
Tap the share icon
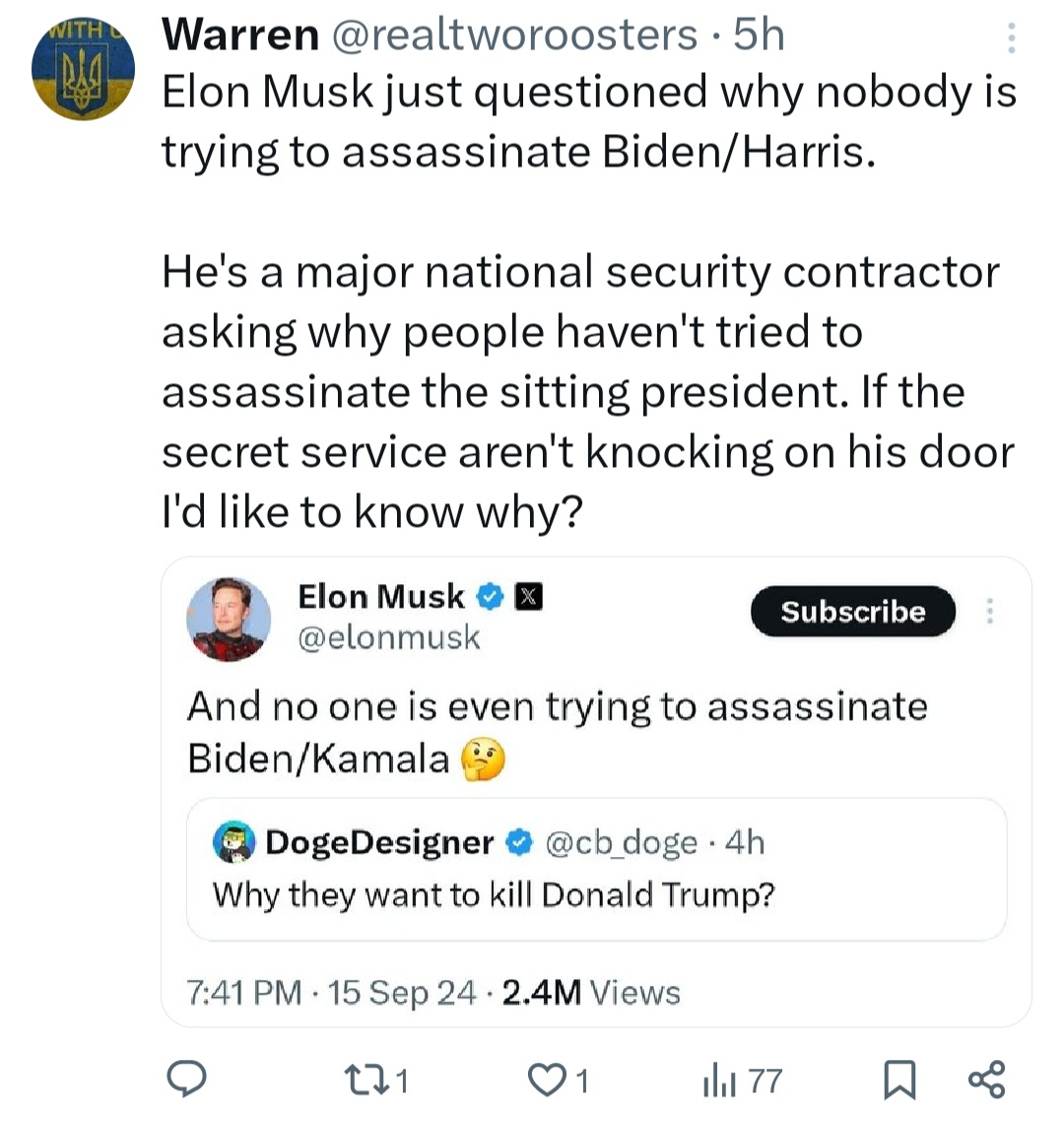(986, 1080)
